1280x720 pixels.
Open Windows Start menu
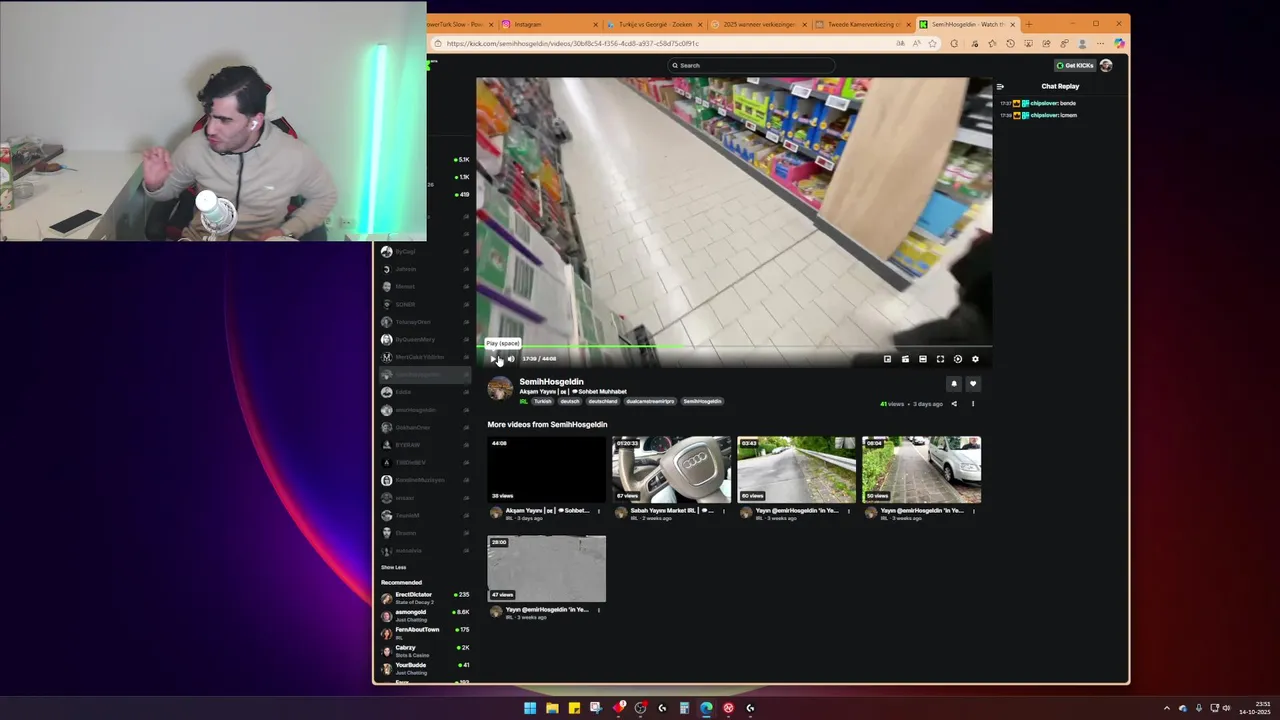[x=530, y=708]
